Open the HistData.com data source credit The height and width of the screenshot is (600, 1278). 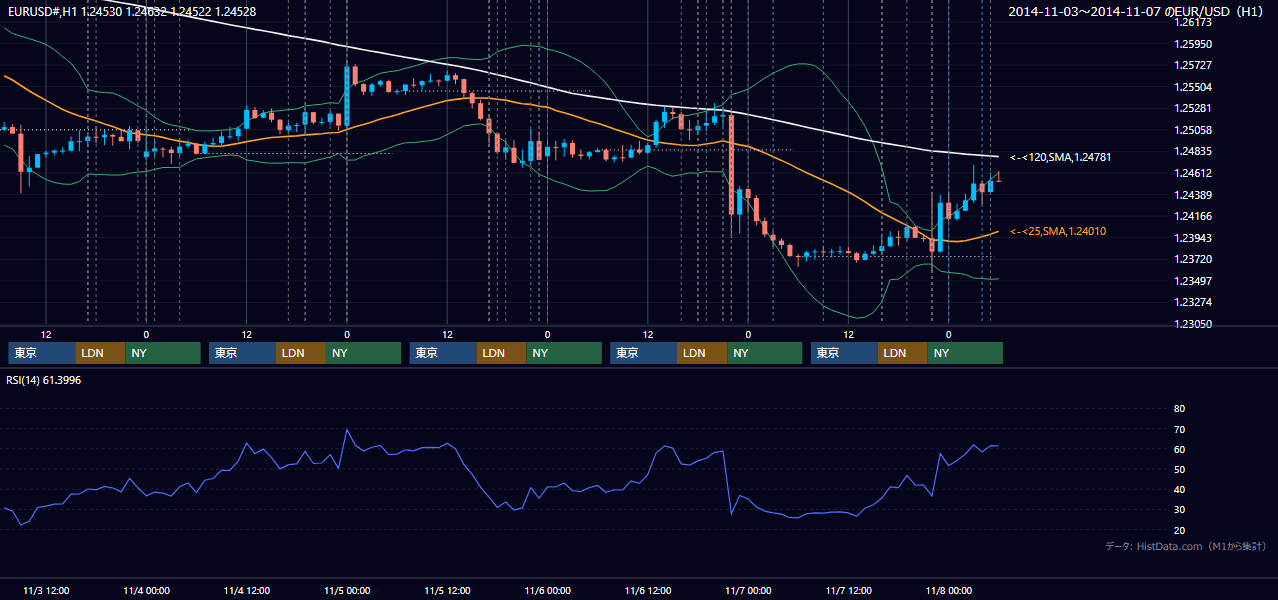(x=1185, y=546)
